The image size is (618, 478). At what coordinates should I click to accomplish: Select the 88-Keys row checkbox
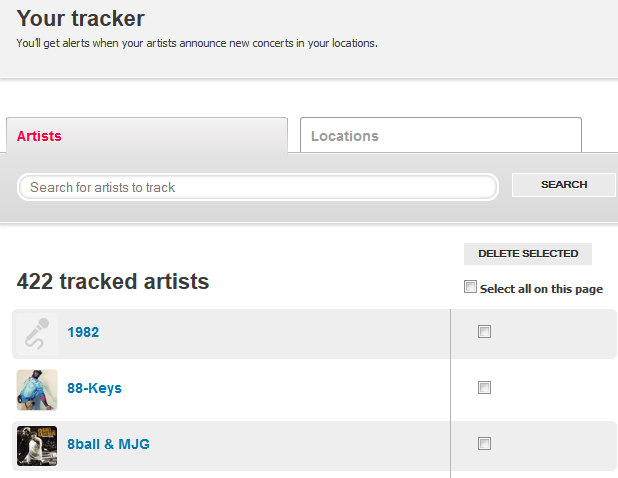click(484, 388)
